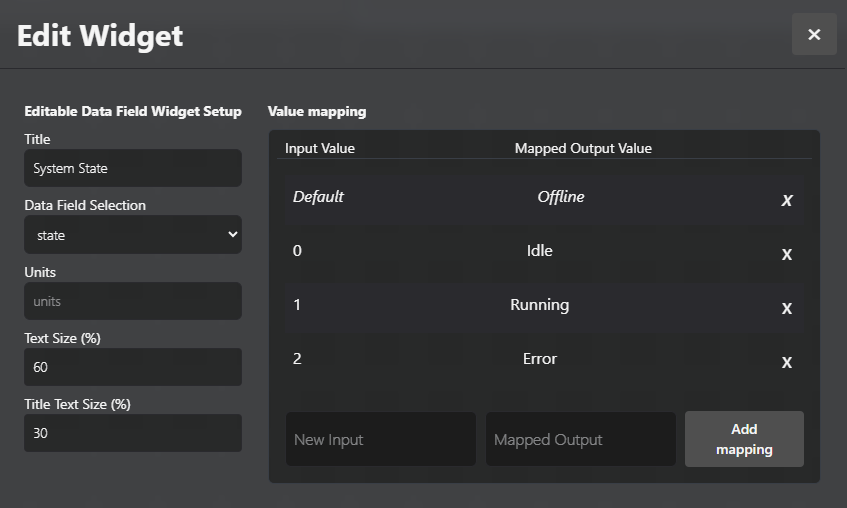847x508 pixels.
Task: Select the Title Text Size (%) field
Action: click(133, 433)
